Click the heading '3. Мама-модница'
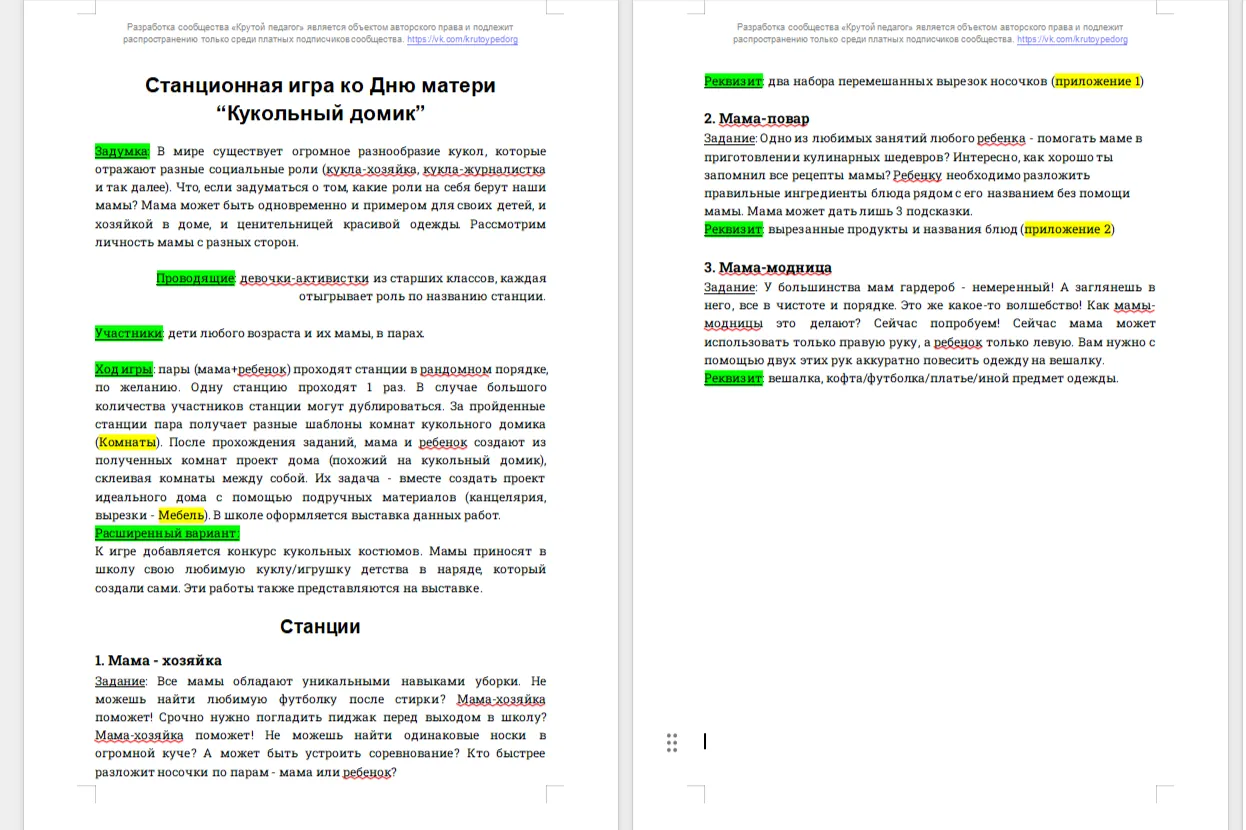 pos(768,267)
